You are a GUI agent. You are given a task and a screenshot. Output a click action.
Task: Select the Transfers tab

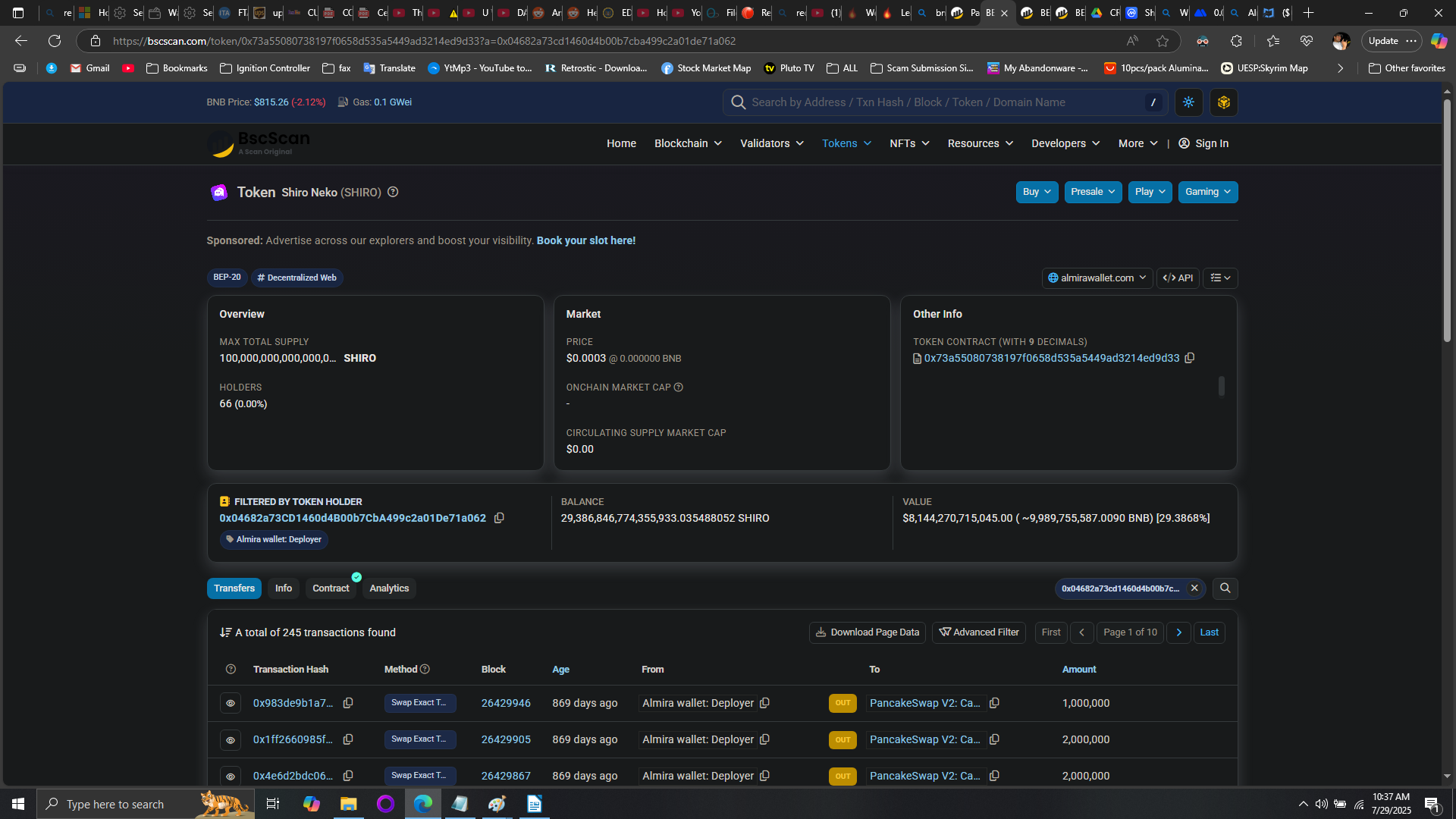tap(234, 588)
